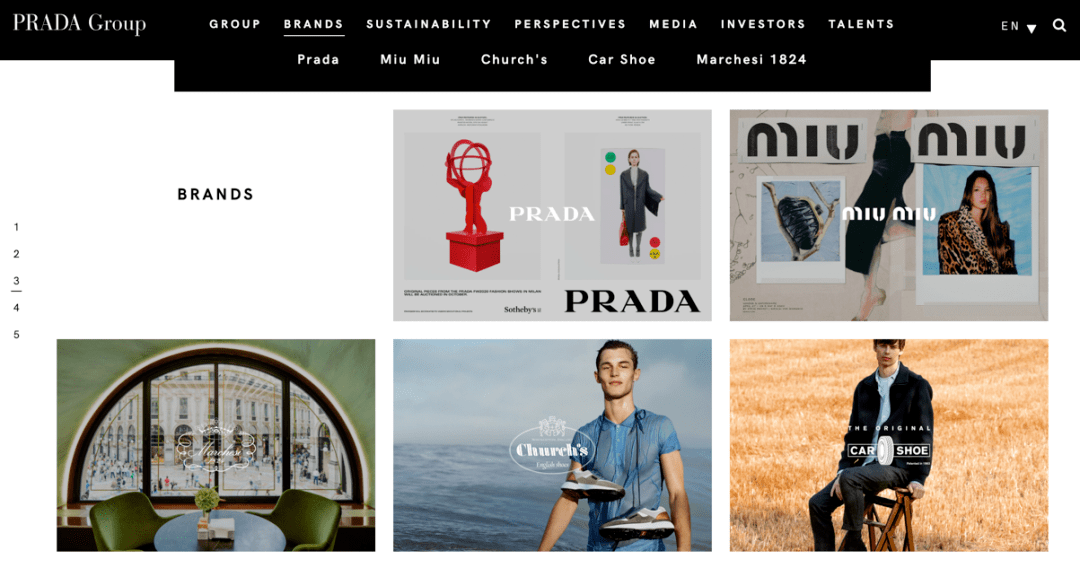Jump to page section 5

point(17,335)
